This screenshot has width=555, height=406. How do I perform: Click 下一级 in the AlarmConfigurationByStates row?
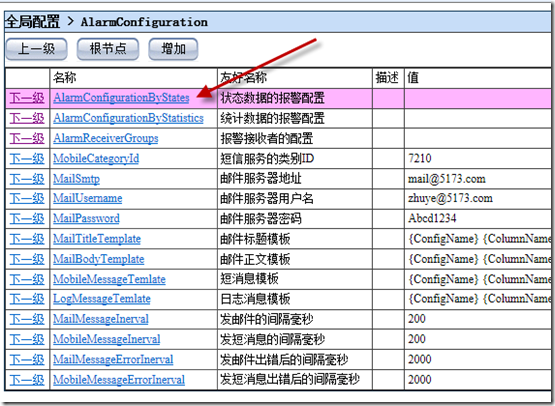tap(27, 98)
